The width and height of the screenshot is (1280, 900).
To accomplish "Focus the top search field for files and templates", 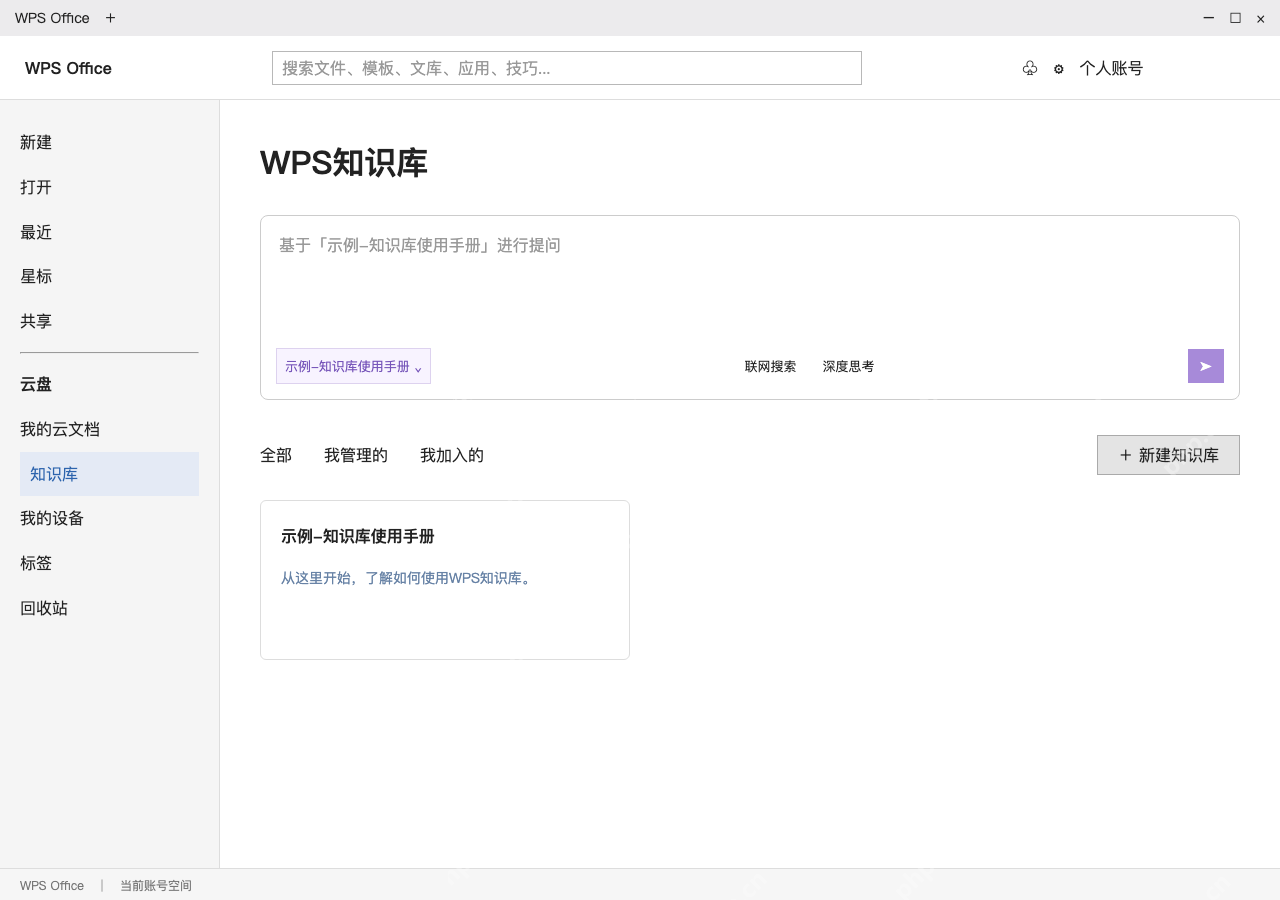I will (567, 68).
